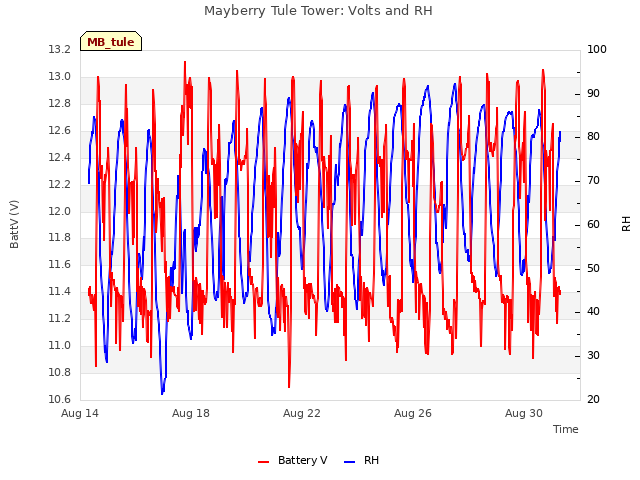Screen dimensions: 640x480
Task: Click the 100 RH tick label
Action: tap(597, 49)
